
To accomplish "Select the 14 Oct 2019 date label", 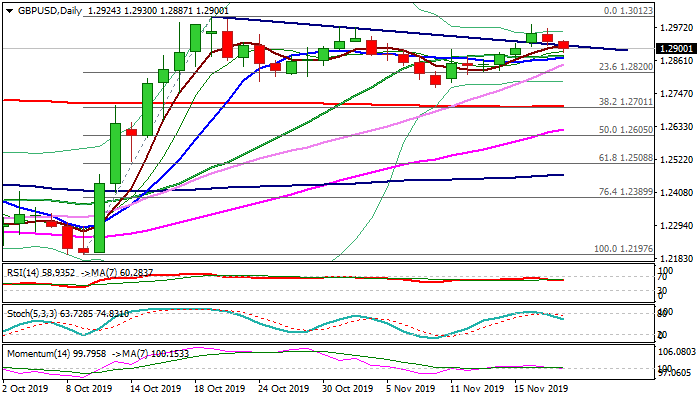I will point(156,389).
